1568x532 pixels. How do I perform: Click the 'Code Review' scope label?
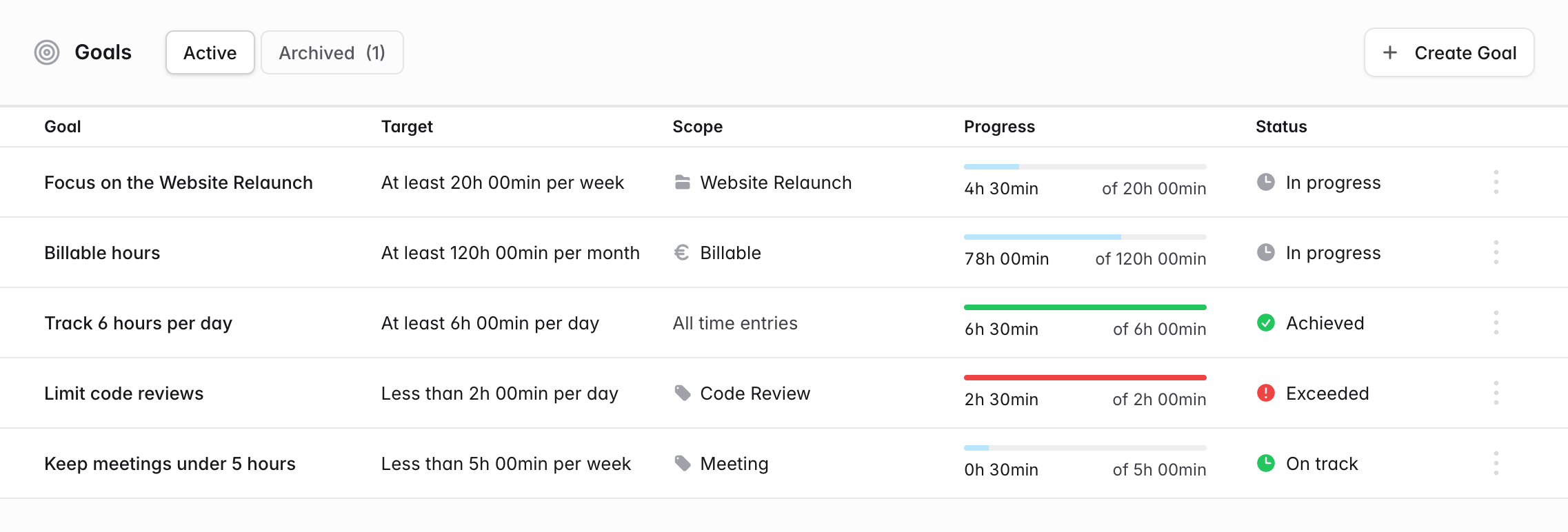click(755, 393)
